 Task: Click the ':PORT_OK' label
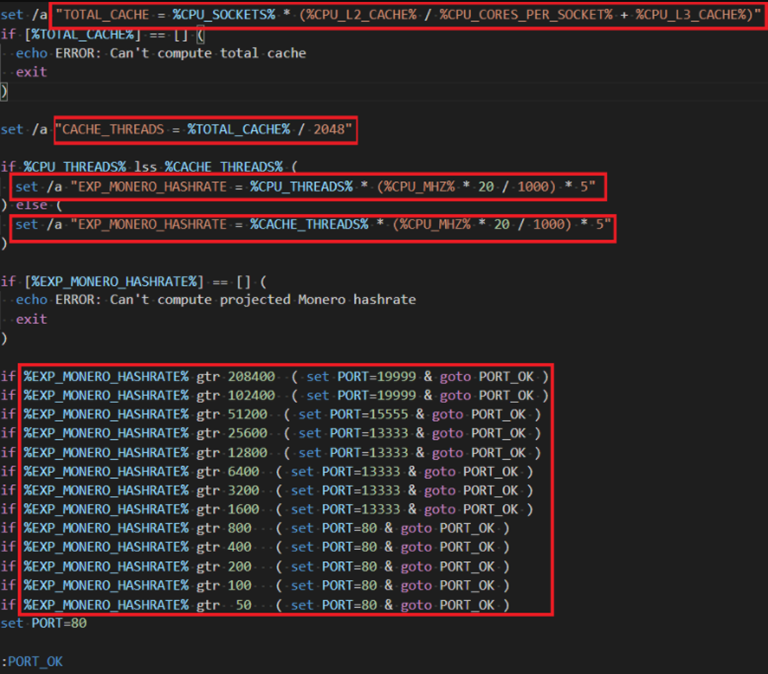(32, 662)
